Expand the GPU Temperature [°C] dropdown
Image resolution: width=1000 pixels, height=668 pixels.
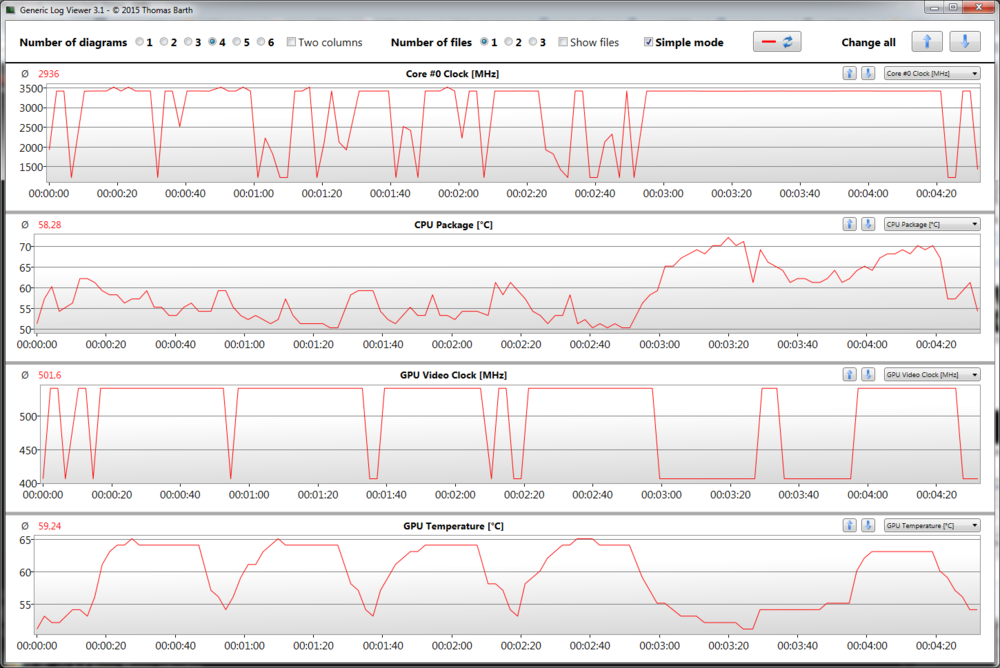click(931, 525)
